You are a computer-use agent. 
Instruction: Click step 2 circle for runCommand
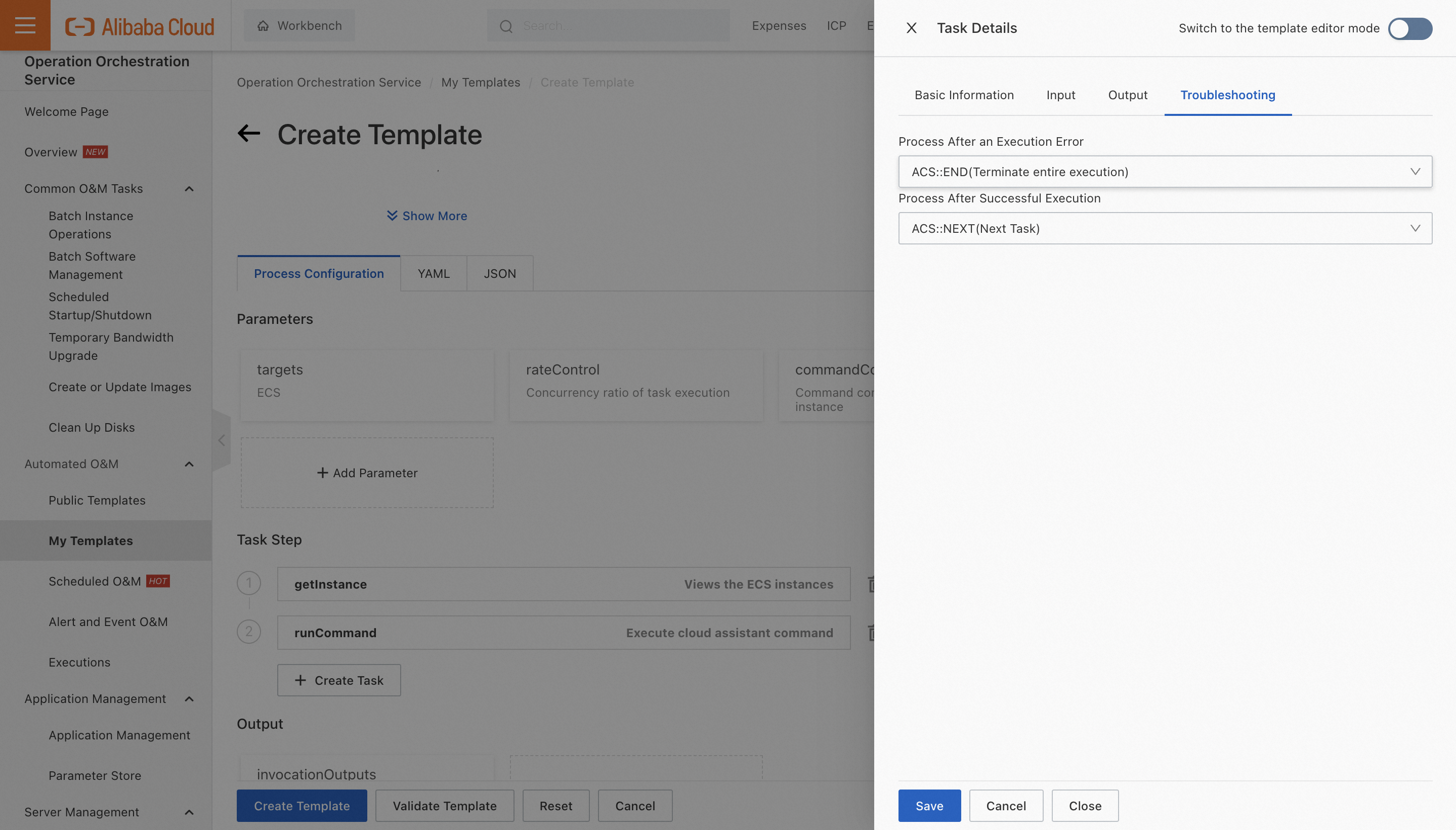click(248, 632)
